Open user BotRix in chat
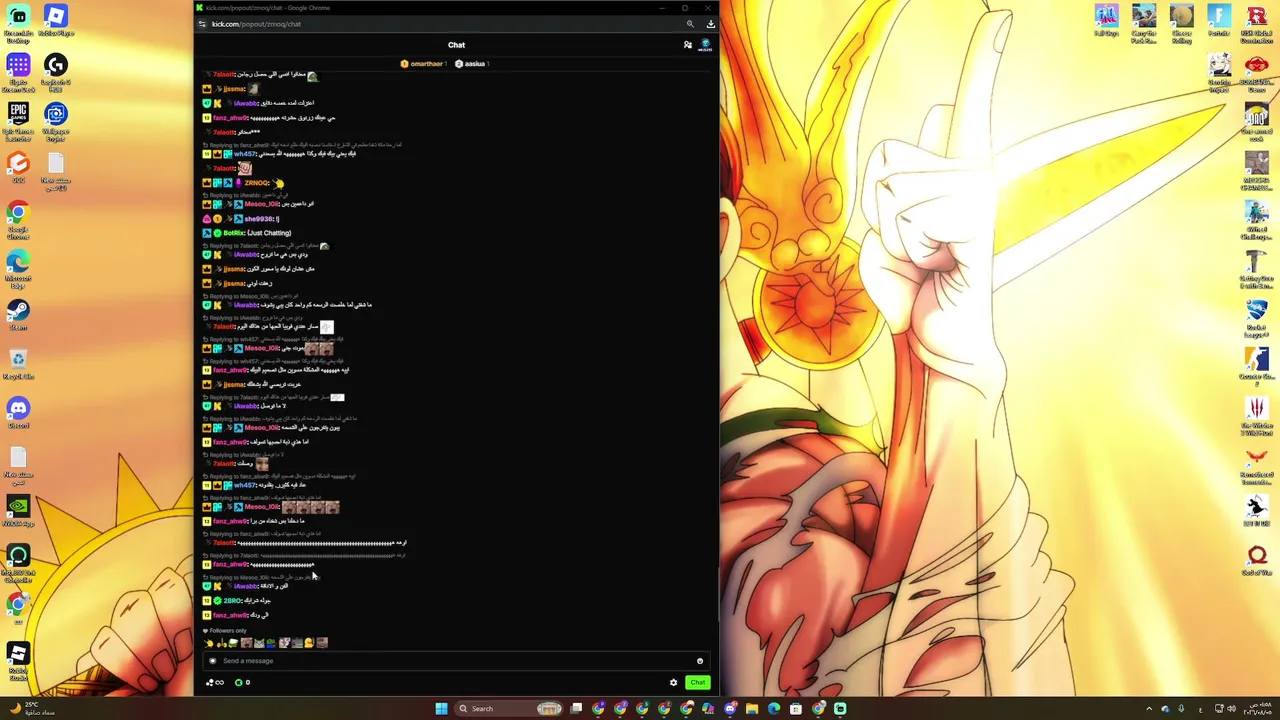1280x720 pixels. pyautogui.click(x=233, y=233)
